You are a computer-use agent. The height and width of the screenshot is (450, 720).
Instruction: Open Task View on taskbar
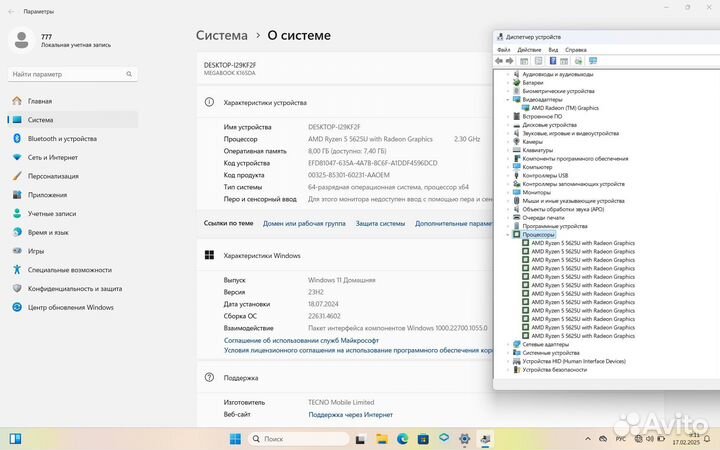[x=360, y=439]
